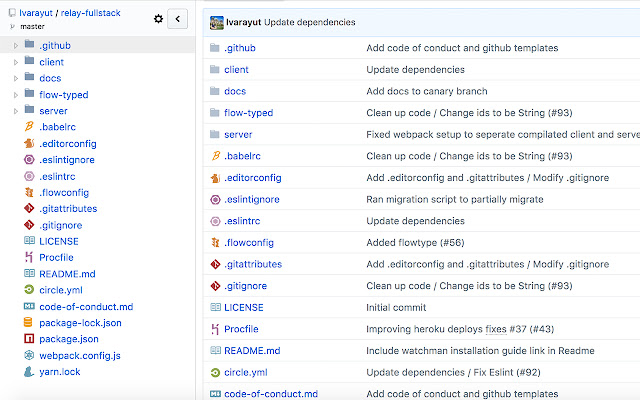Open README.md in main file list

click(x=252, y=351)
